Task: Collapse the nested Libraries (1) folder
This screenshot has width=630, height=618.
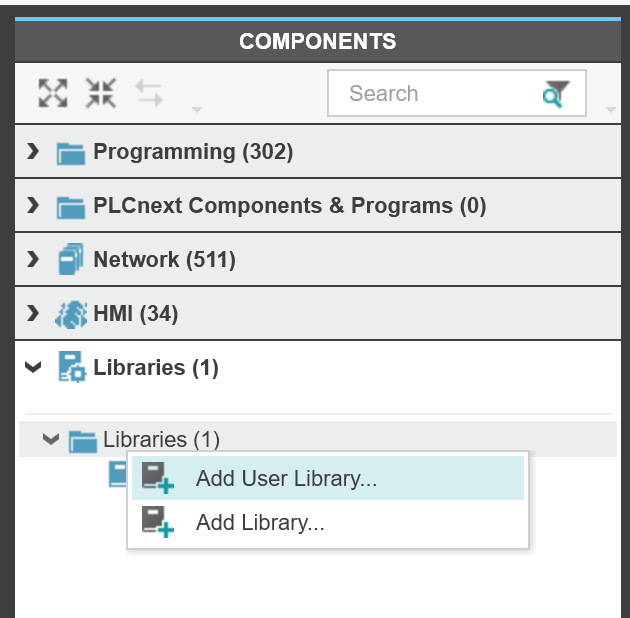Action: [51, 439]
